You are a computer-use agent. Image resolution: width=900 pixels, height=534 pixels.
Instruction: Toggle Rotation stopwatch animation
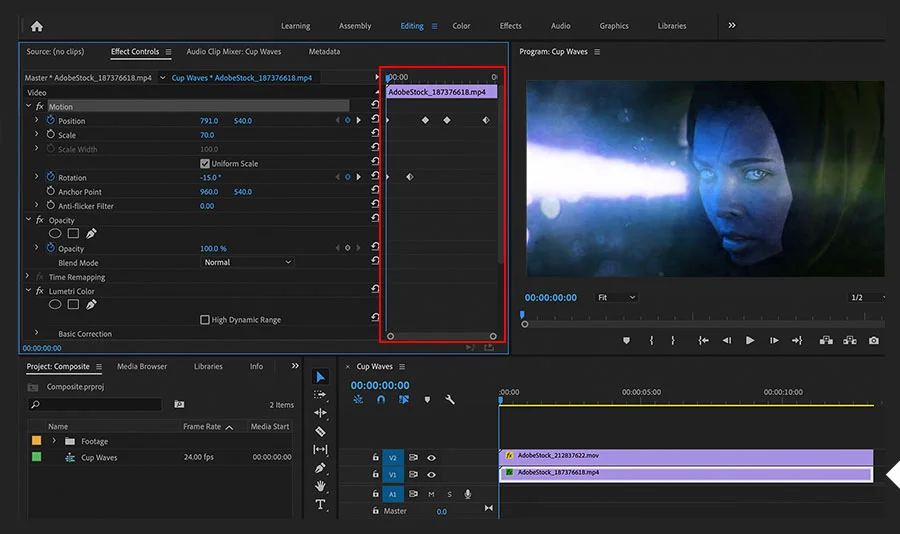51,177
